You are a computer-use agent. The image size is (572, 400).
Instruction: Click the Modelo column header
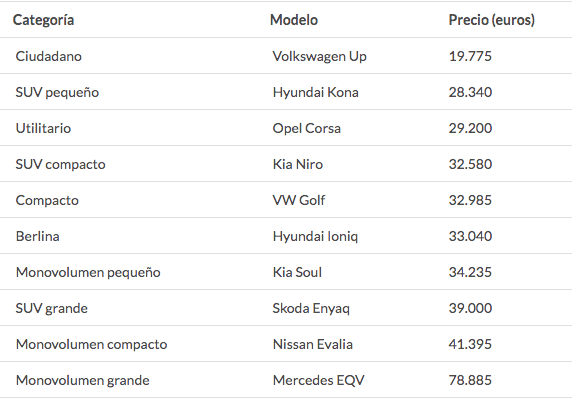click(x=294, y=20)
